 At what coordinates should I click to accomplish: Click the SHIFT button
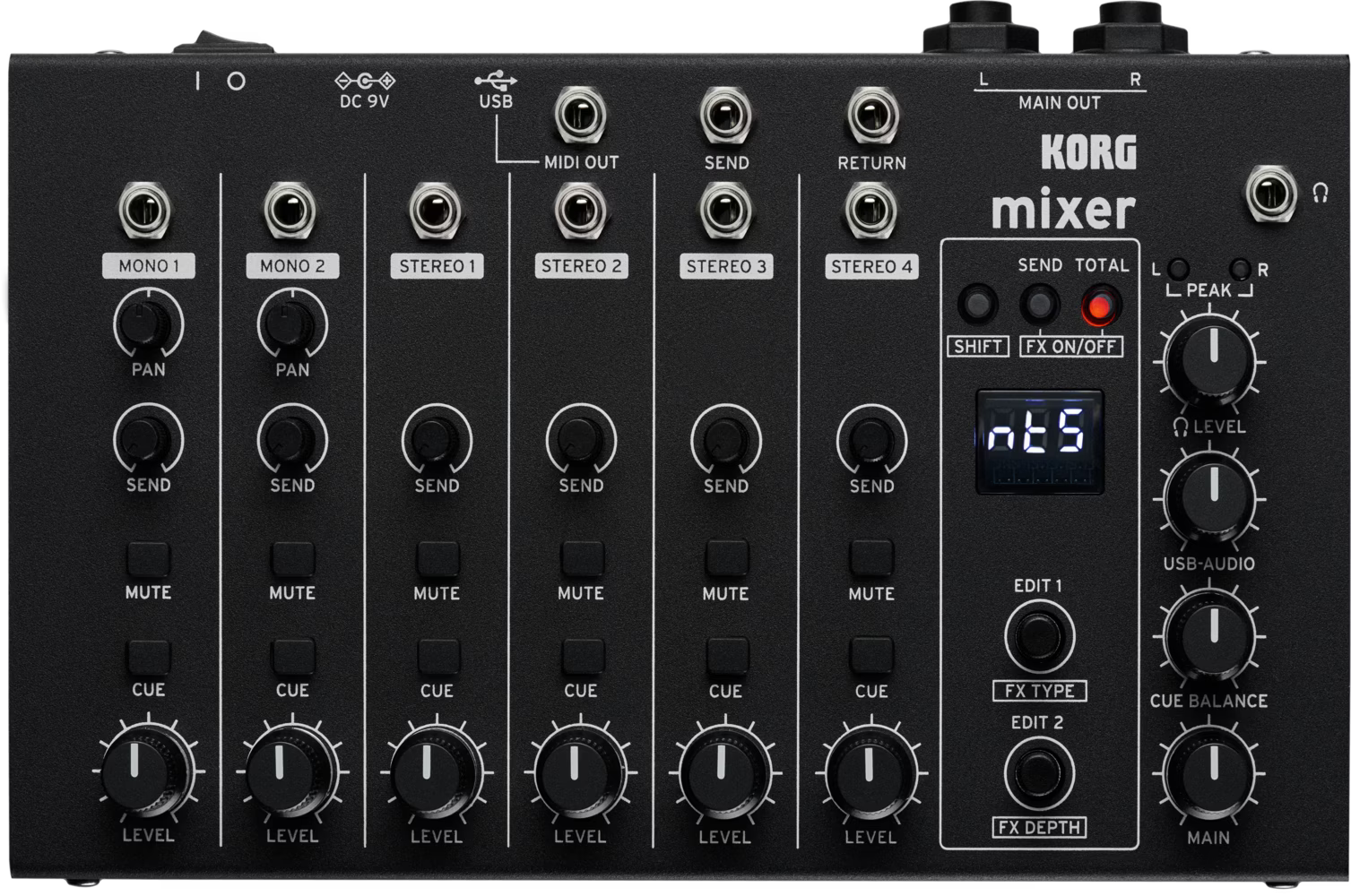click(x=977, y=305)
